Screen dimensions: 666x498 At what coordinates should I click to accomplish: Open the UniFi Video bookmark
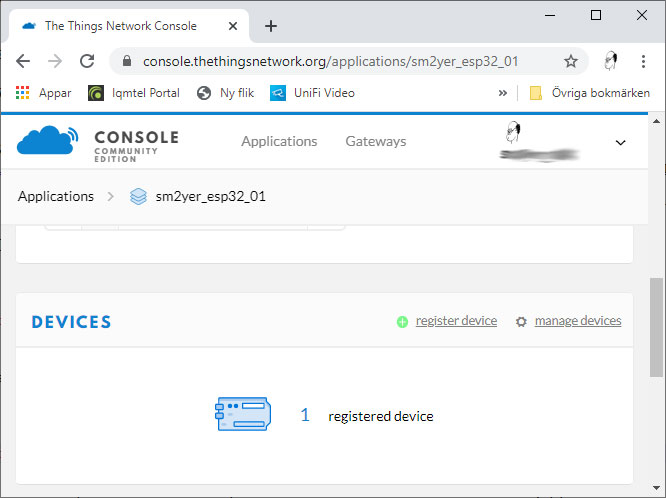[312, 93]
